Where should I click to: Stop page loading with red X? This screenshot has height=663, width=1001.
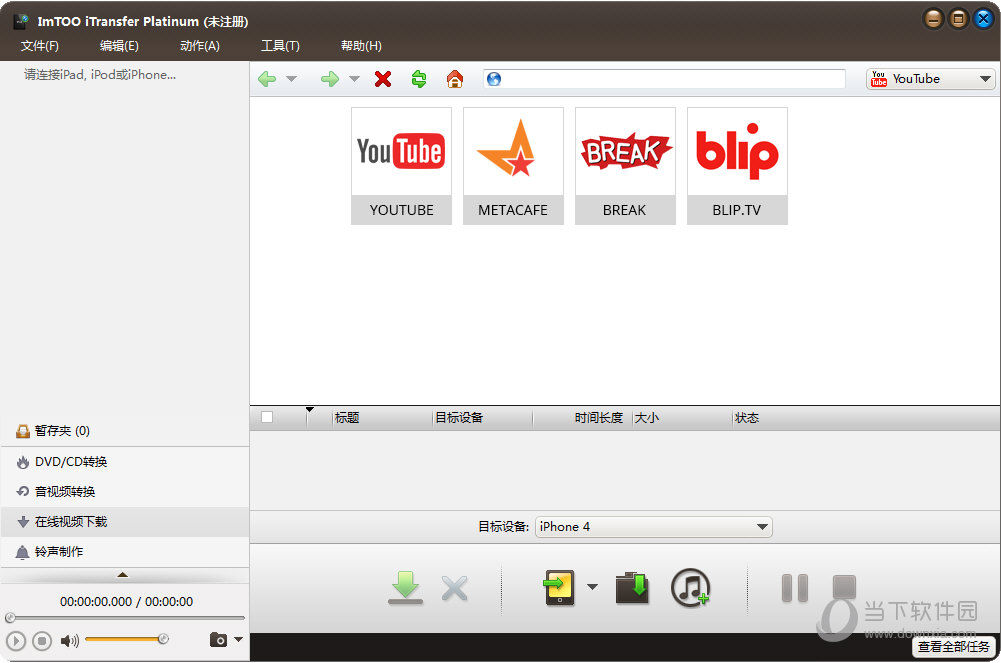point(383,79)
